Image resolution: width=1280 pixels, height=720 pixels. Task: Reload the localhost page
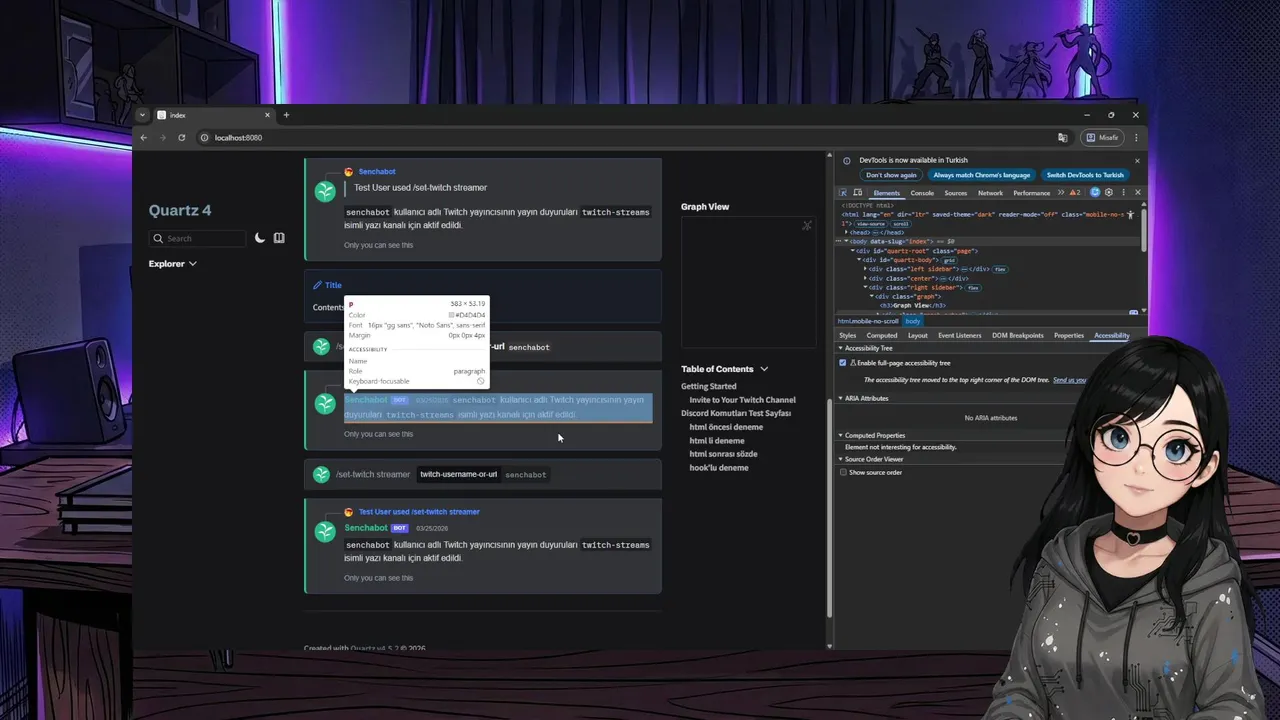click(181, 137)
